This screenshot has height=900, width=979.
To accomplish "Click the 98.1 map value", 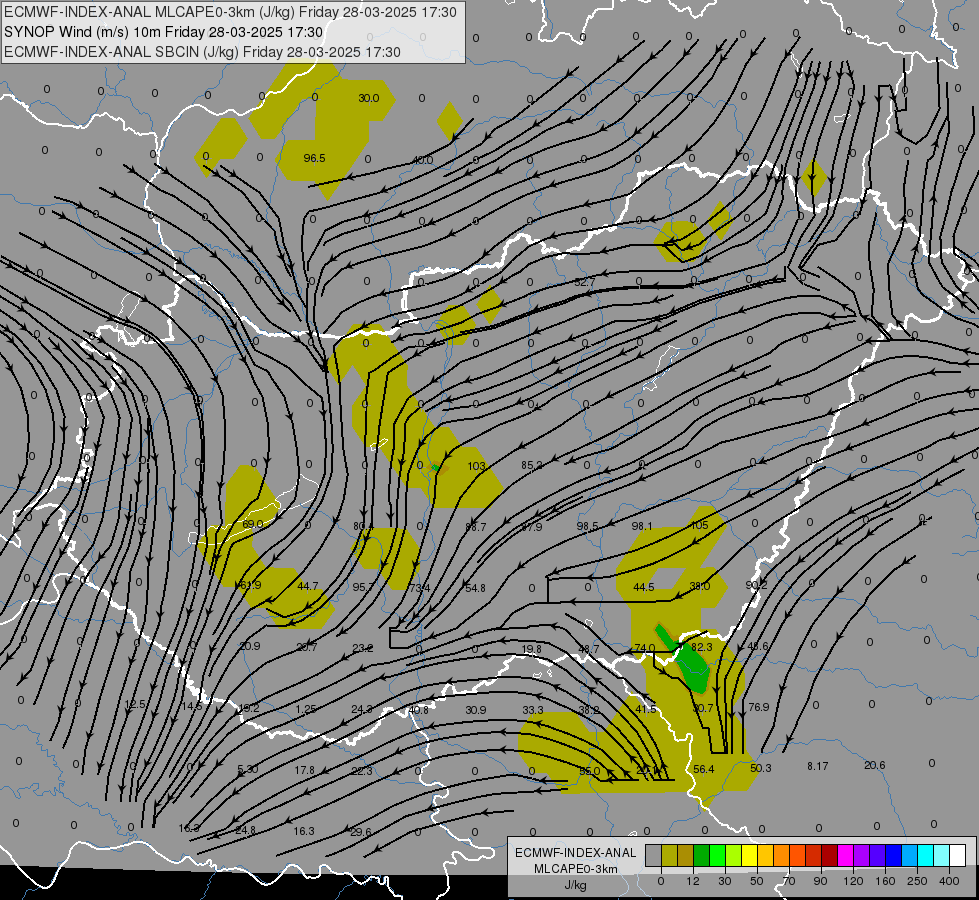I will coord(642,527).
